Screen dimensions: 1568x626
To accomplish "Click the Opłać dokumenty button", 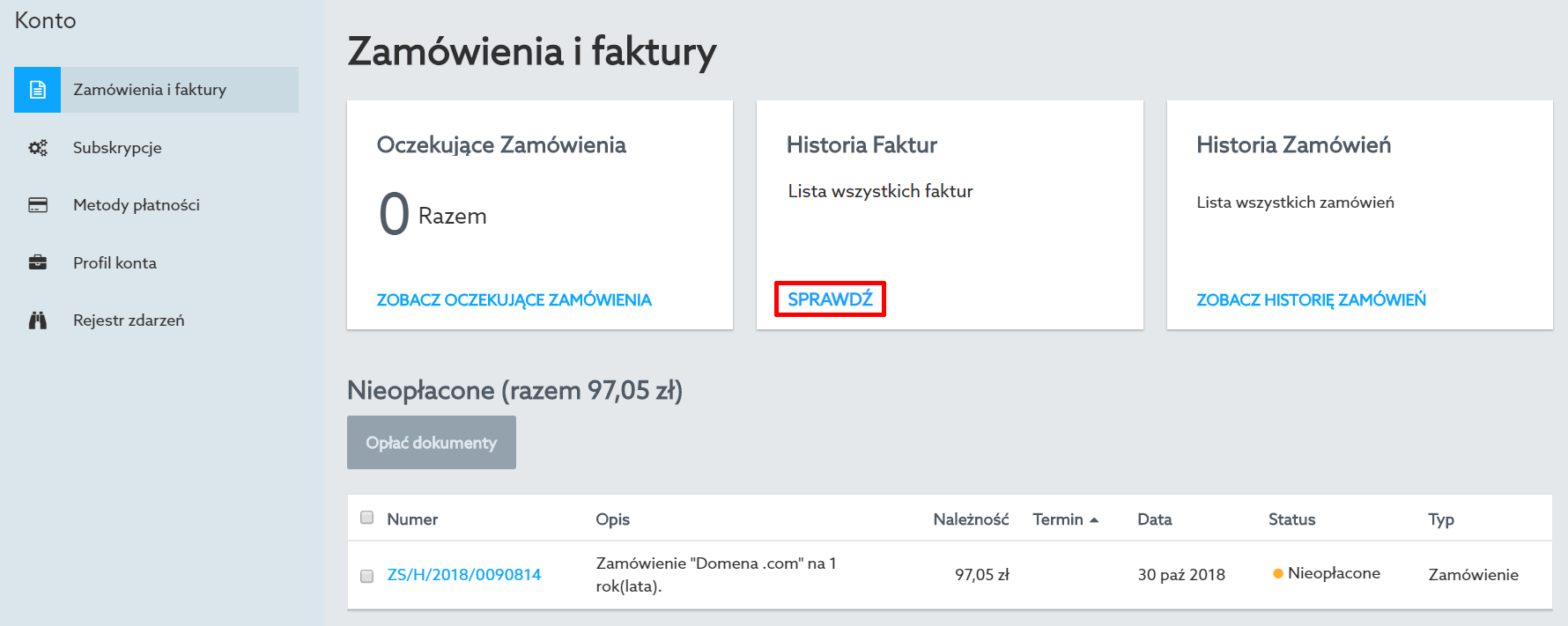I will (x=432, y=442).
